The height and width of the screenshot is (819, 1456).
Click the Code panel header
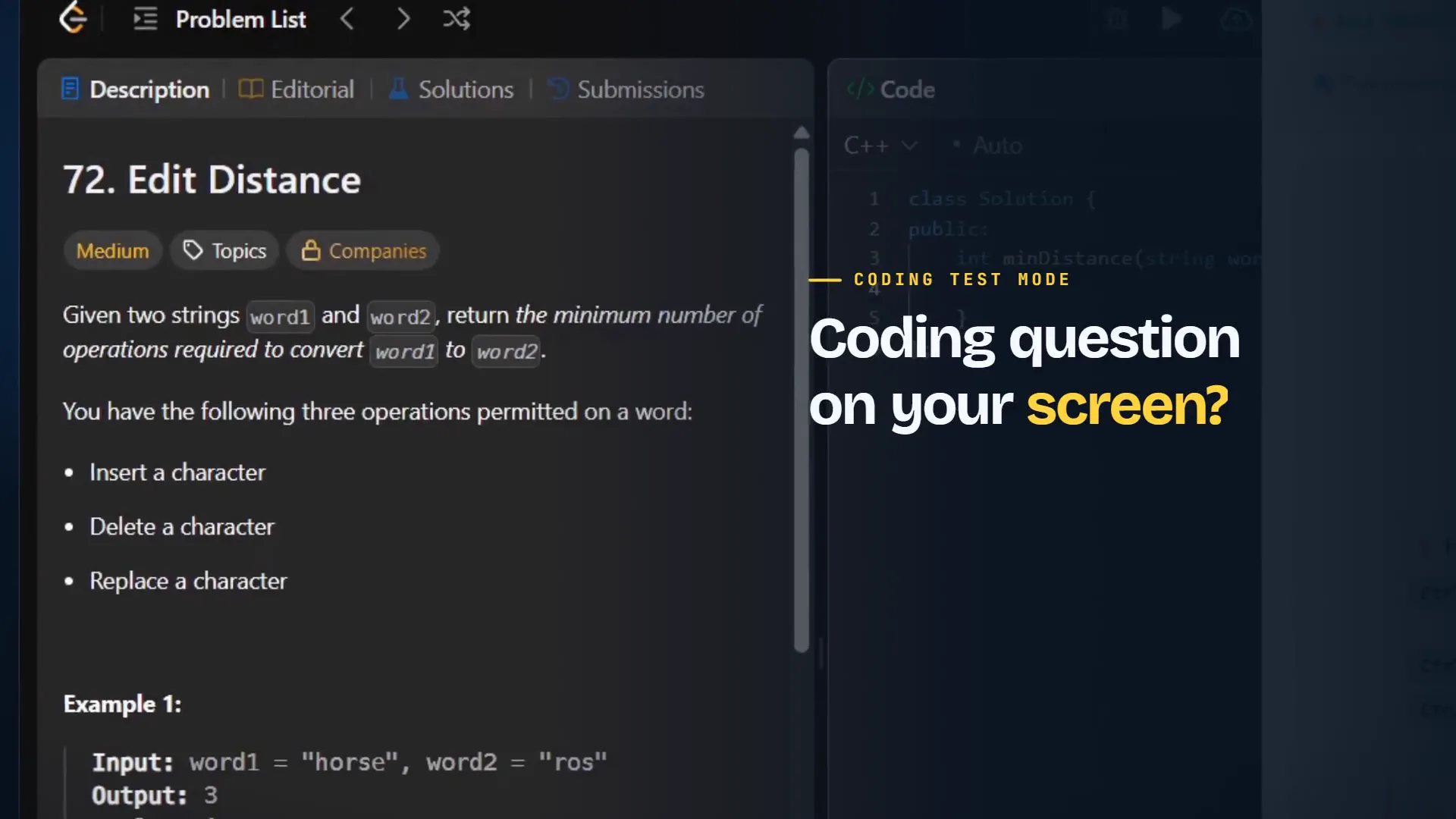(x=891, y=89)
